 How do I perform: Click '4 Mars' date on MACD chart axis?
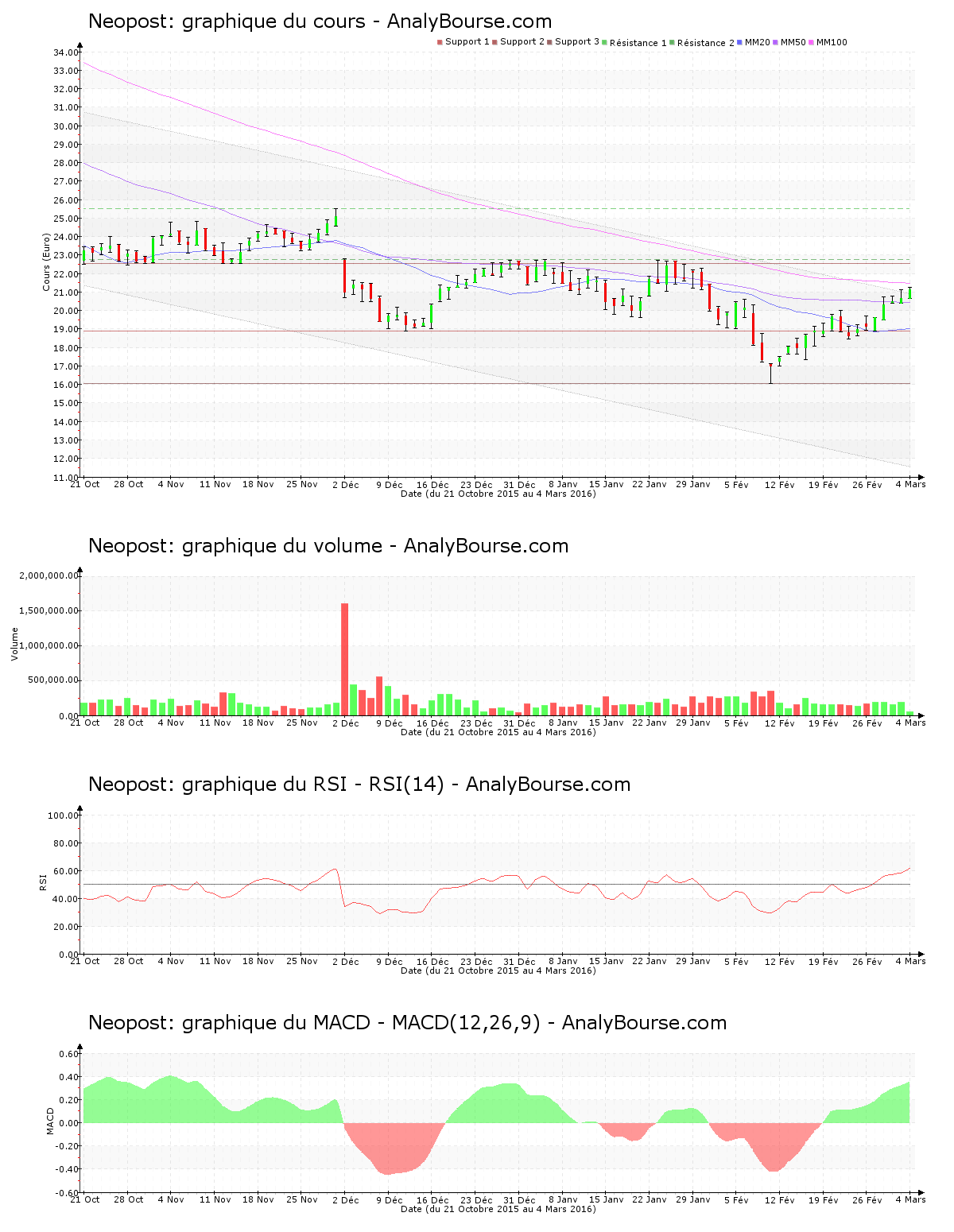tap(910, 1199)
